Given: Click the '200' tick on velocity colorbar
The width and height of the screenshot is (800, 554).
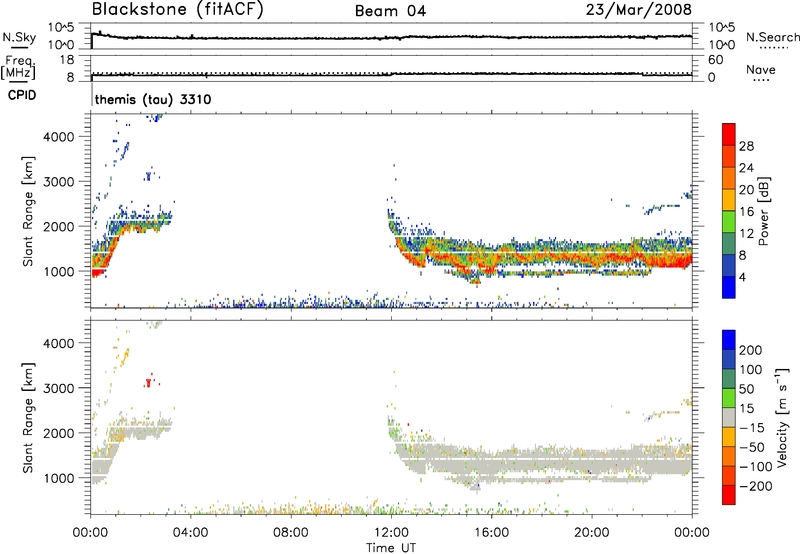Looking at the screenshot, I should tap(751, 350).
